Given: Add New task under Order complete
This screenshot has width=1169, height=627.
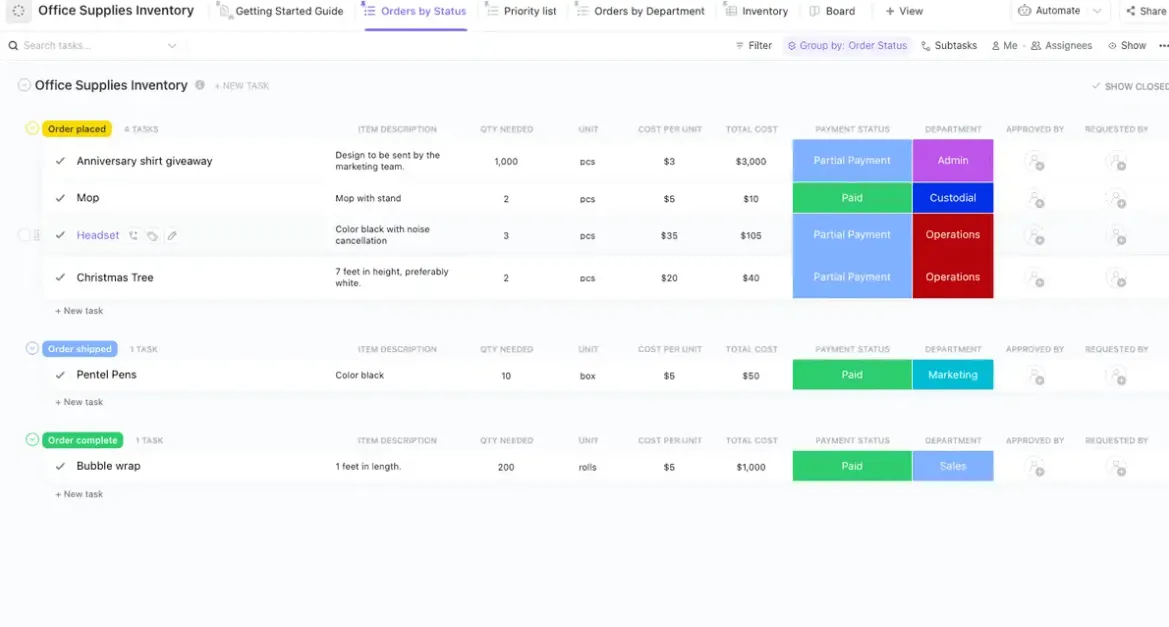Looking at the screenshot, I should 79,494.
